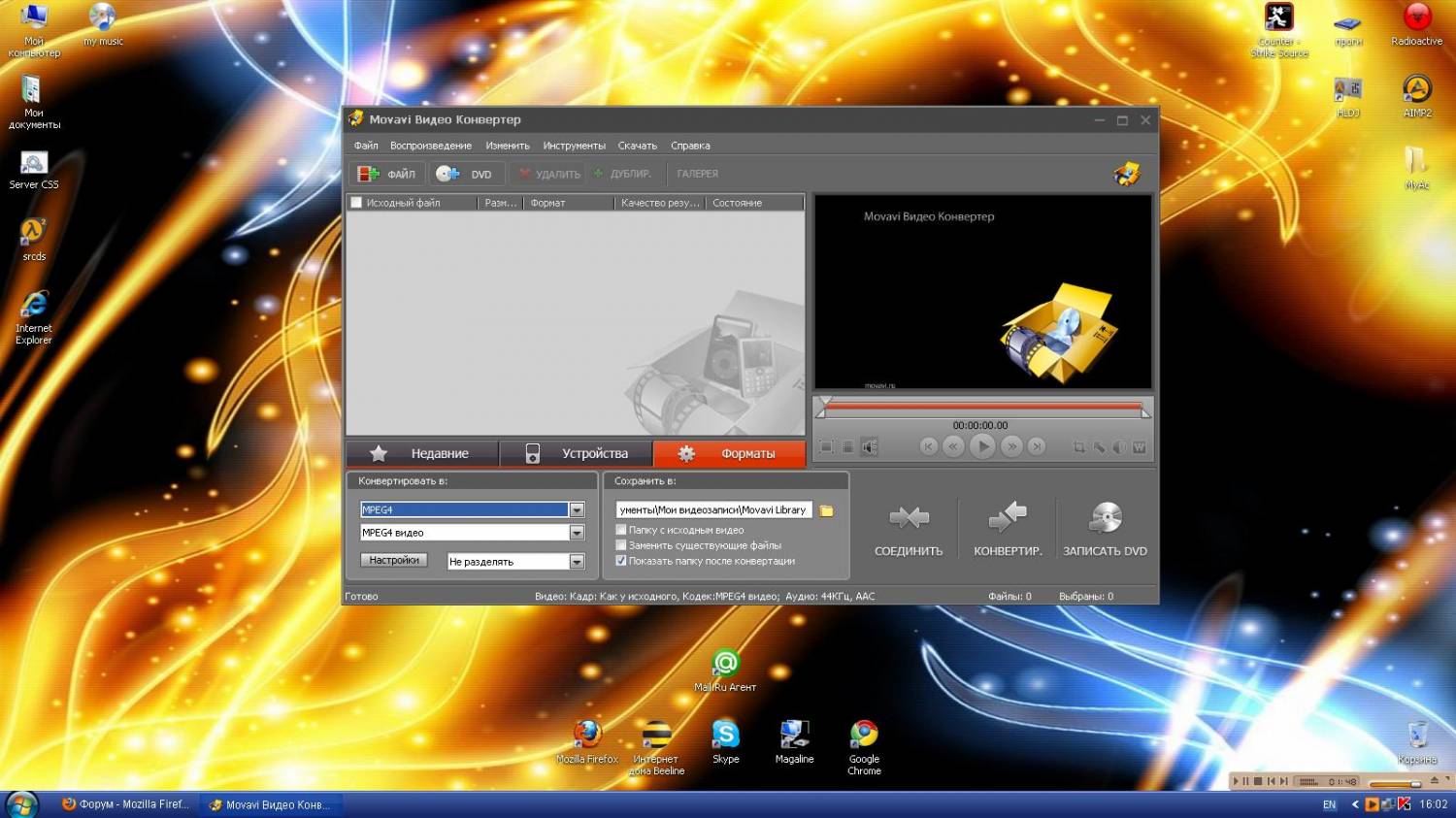Select the crop tool icon under the preview

pos(1078,447)
